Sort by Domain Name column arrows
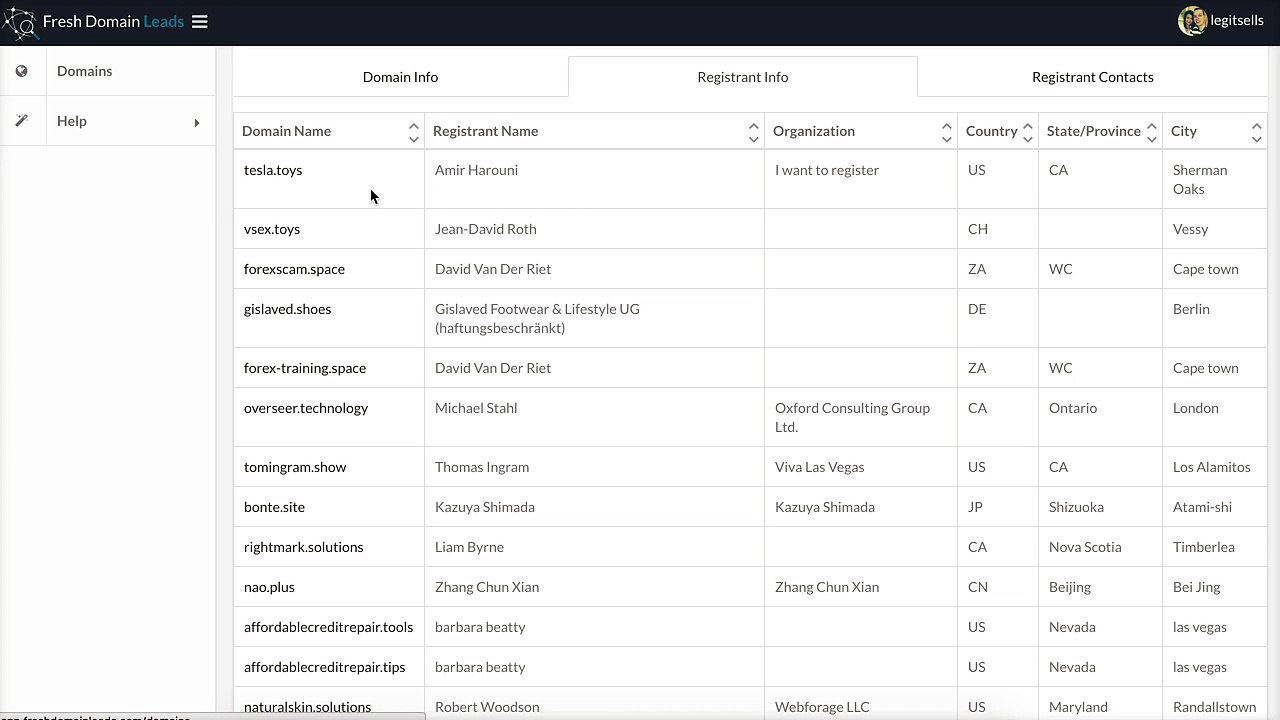Viewport: 1280px width, 720px height. click(x=413, y=132)
